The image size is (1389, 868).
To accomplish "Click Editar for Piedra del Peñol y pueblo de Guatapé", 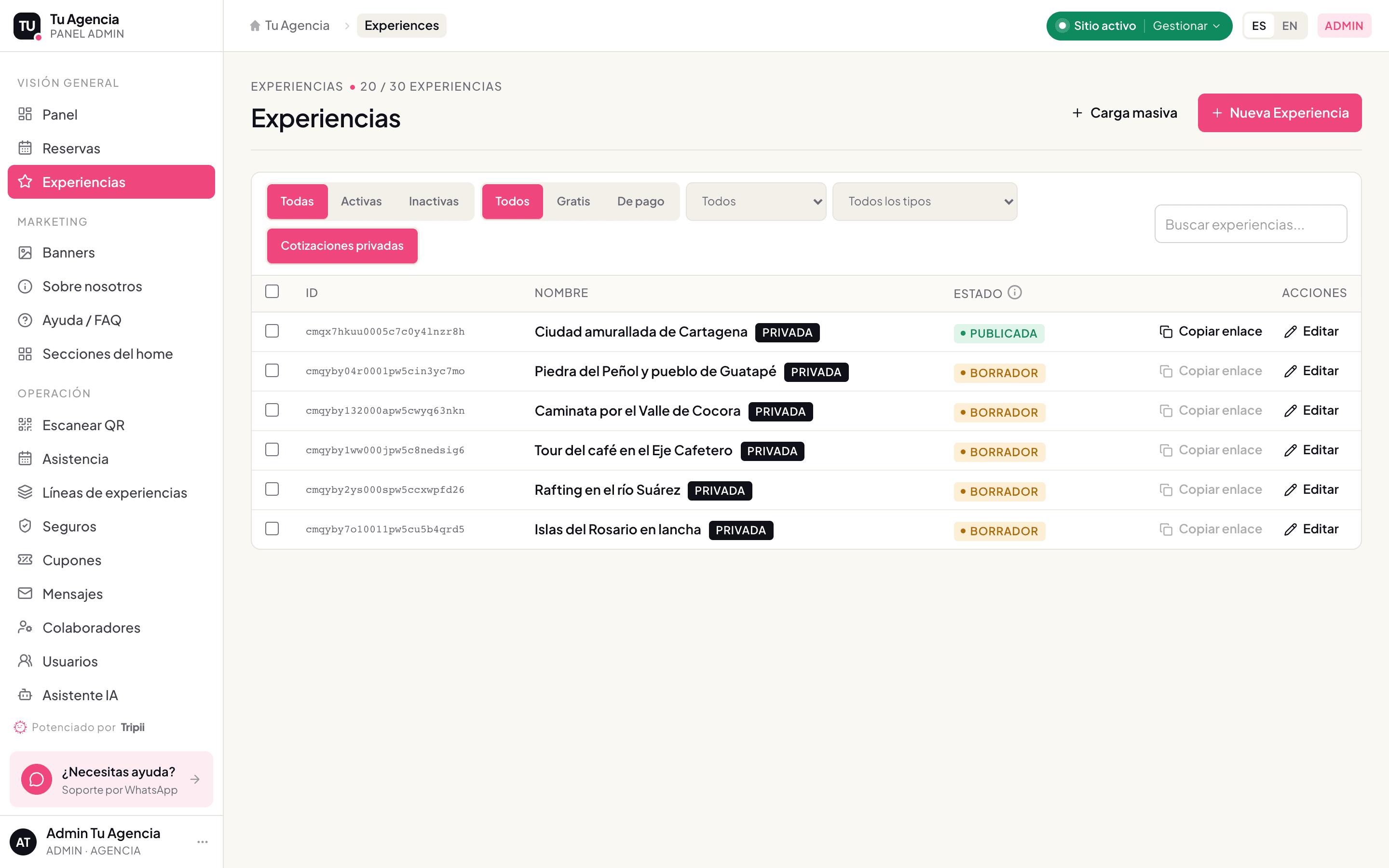I will (1311, 371).
